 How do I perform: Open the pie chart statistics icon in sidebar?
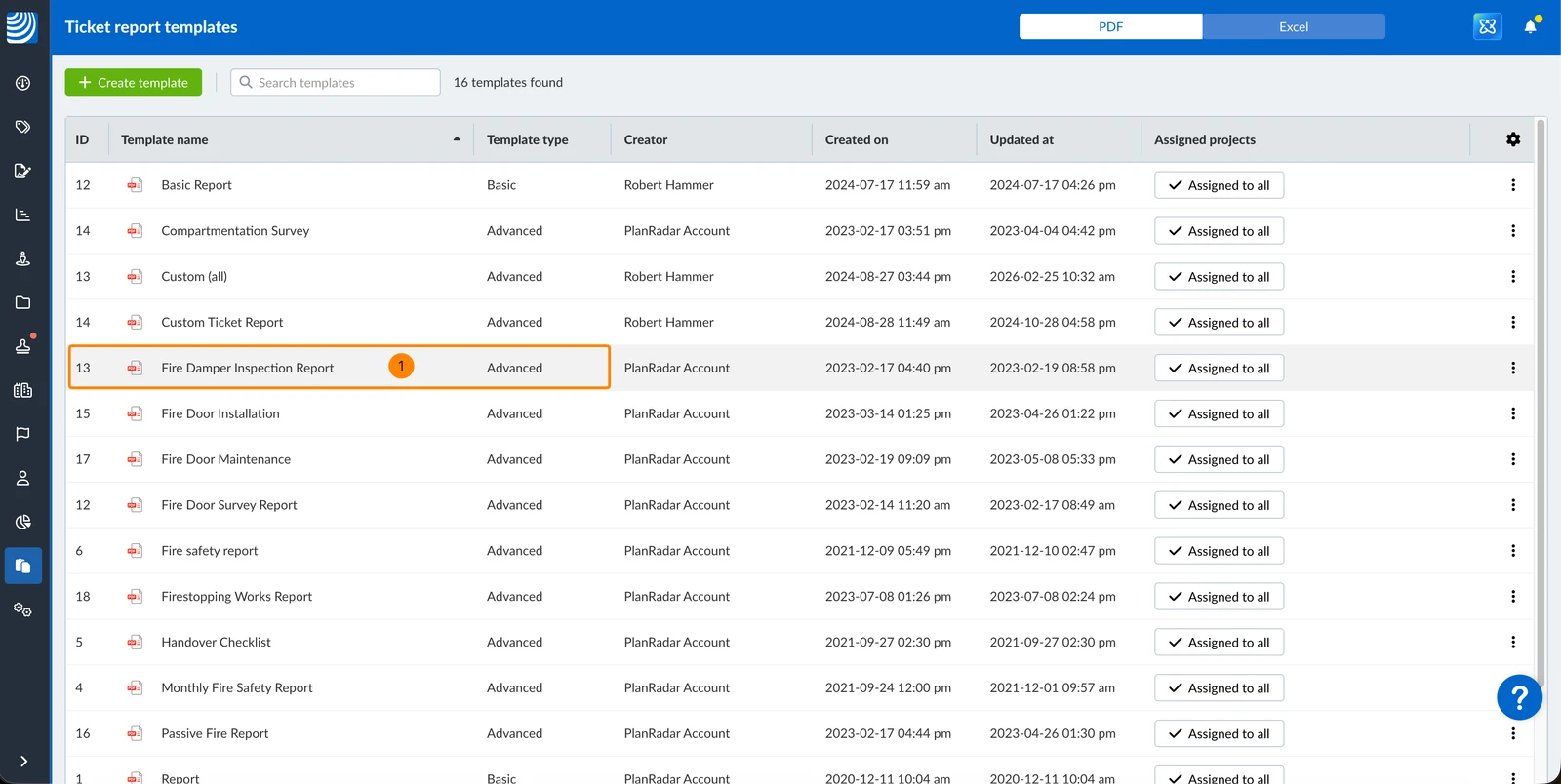click(22, 522)
